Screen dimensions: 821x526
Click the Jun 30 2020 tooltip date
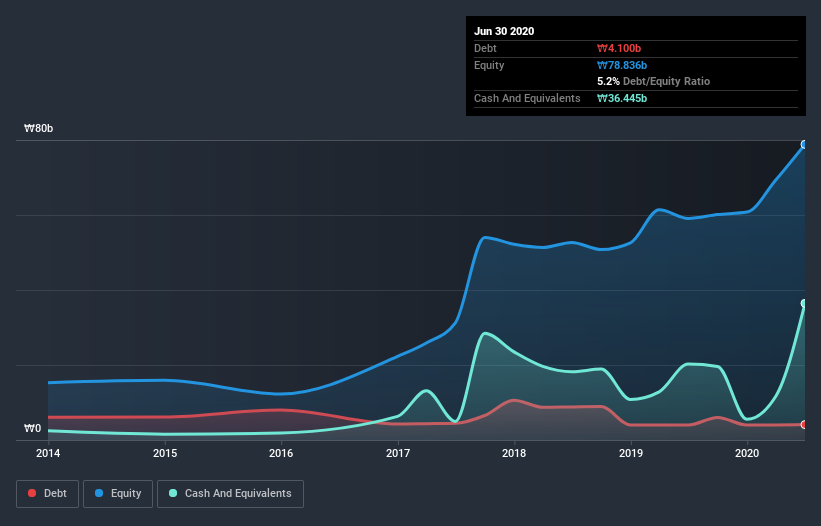tap(504, 31)
